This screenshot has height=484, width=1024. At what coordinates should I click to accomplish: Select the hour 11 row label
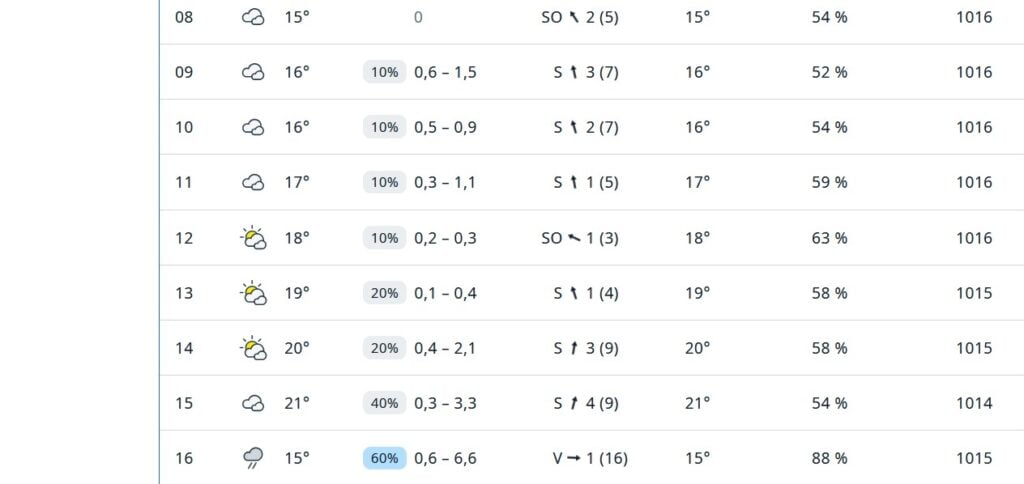coord(184,182)
